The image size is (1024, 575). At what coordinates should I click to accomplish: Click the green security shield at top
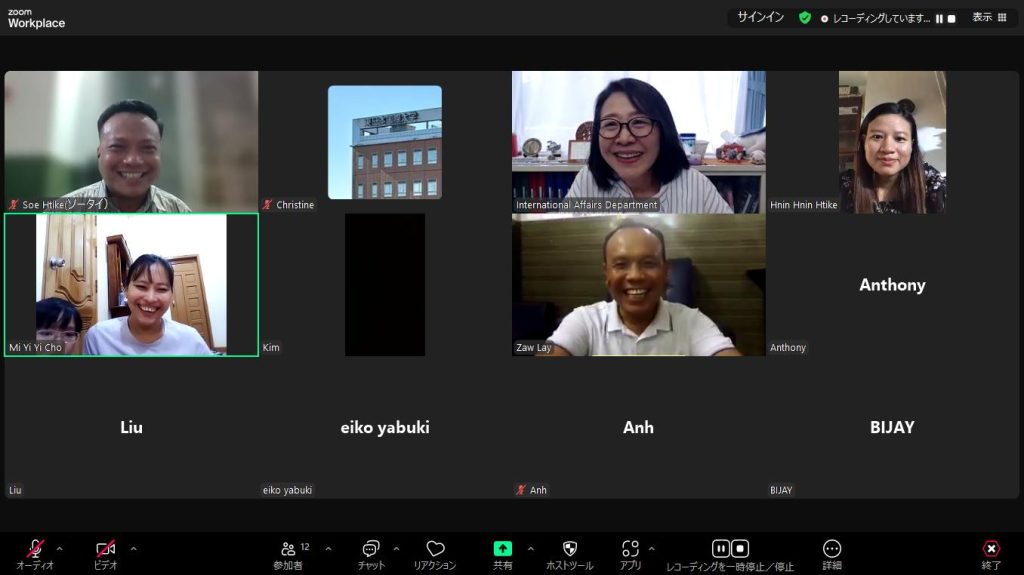point(805,18)
